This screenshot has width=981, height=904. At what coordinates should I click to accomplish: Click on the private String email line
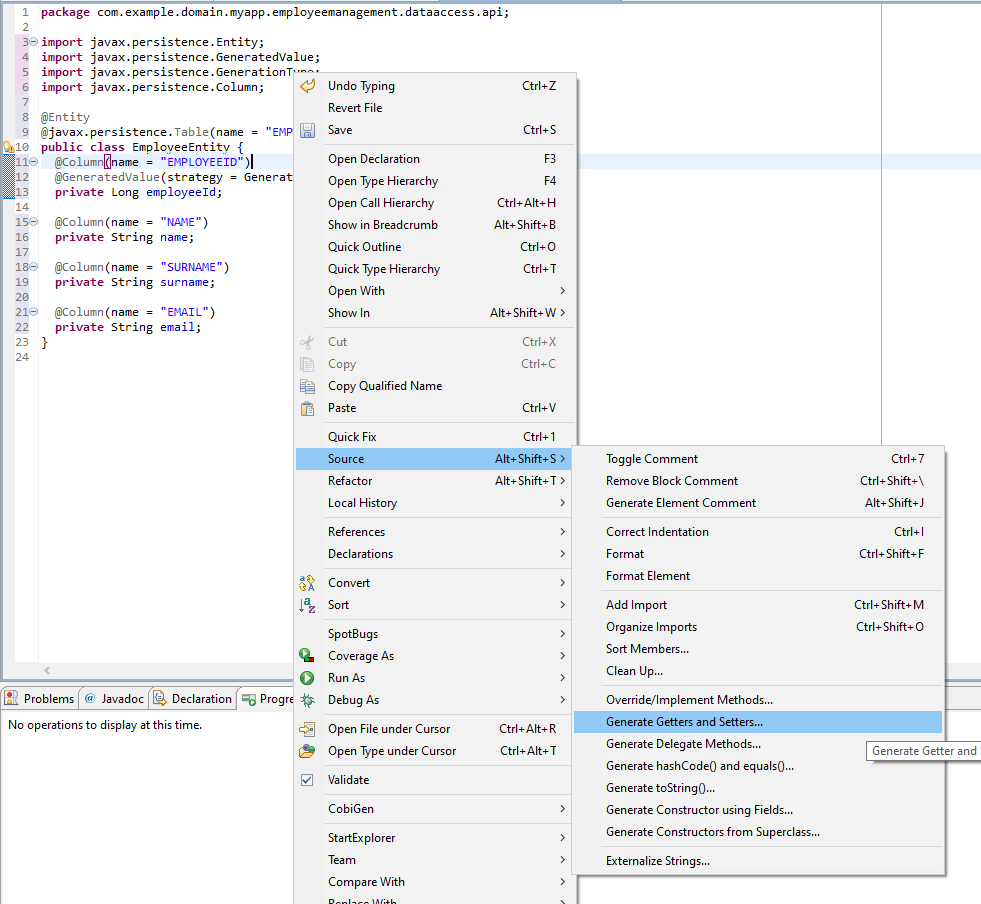[128, 327]
